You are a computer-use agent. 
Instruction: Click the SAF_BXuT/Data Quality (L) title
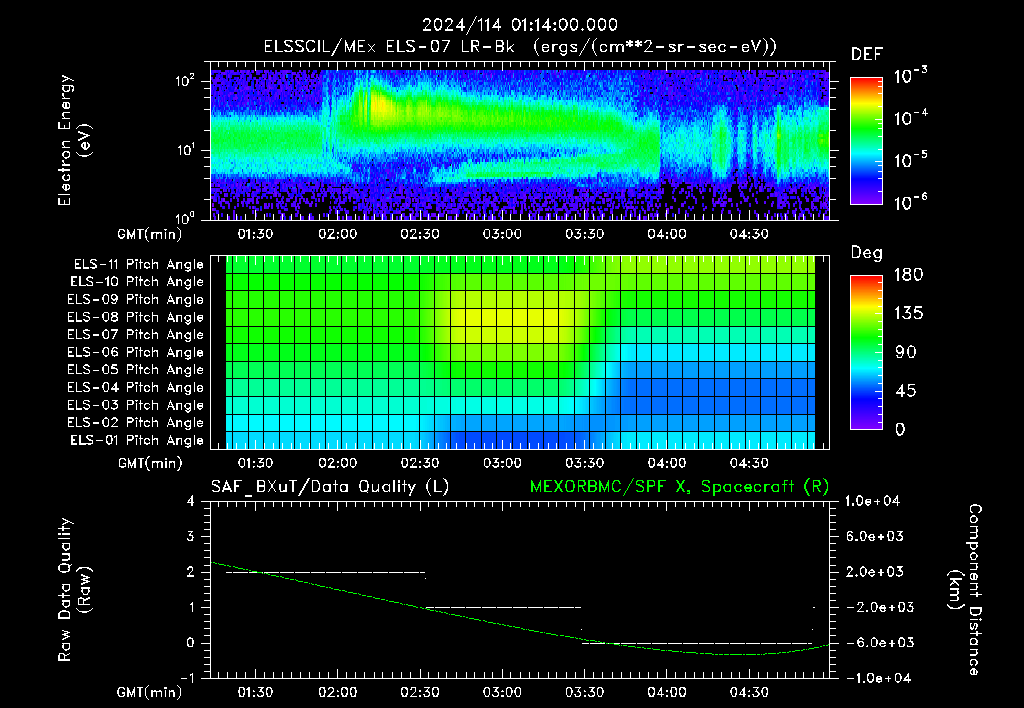330,487
